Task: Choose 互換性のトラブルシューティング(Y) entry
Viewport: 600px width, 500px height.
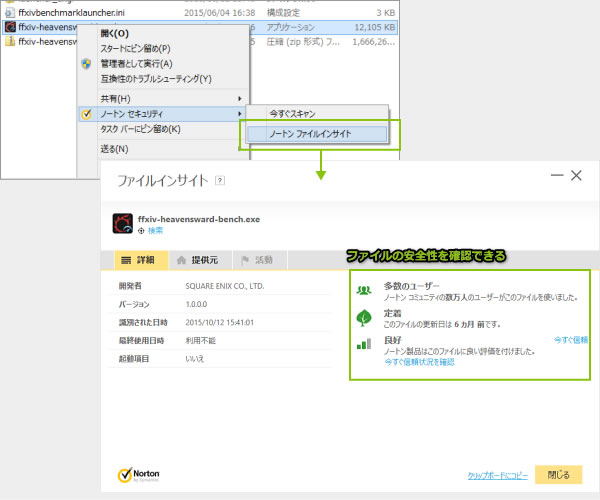Action: (156, 79)
